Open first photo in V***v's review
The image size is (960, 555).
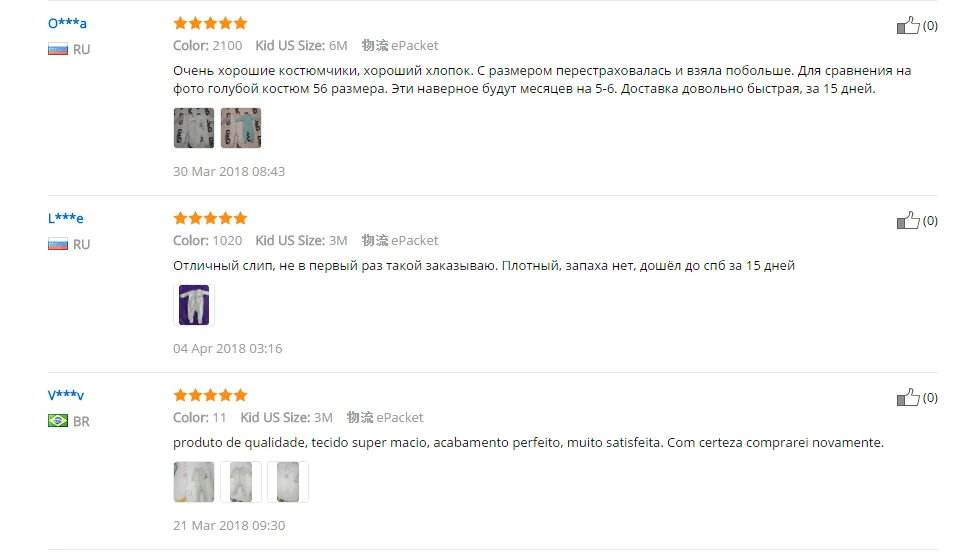tap(194, 482)
